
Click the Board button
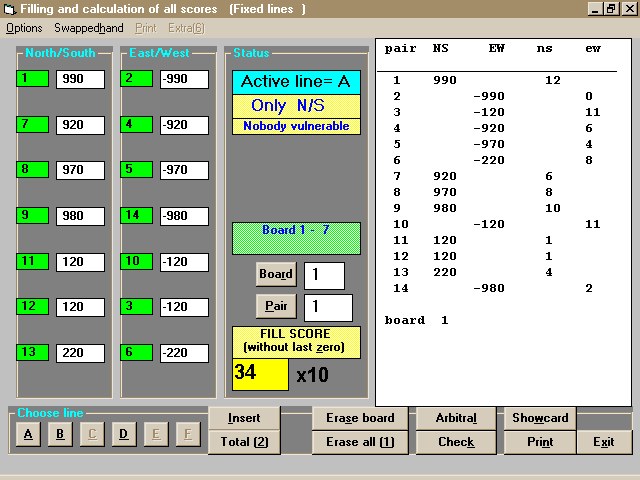pyautogui.click(x=276, y=274)
